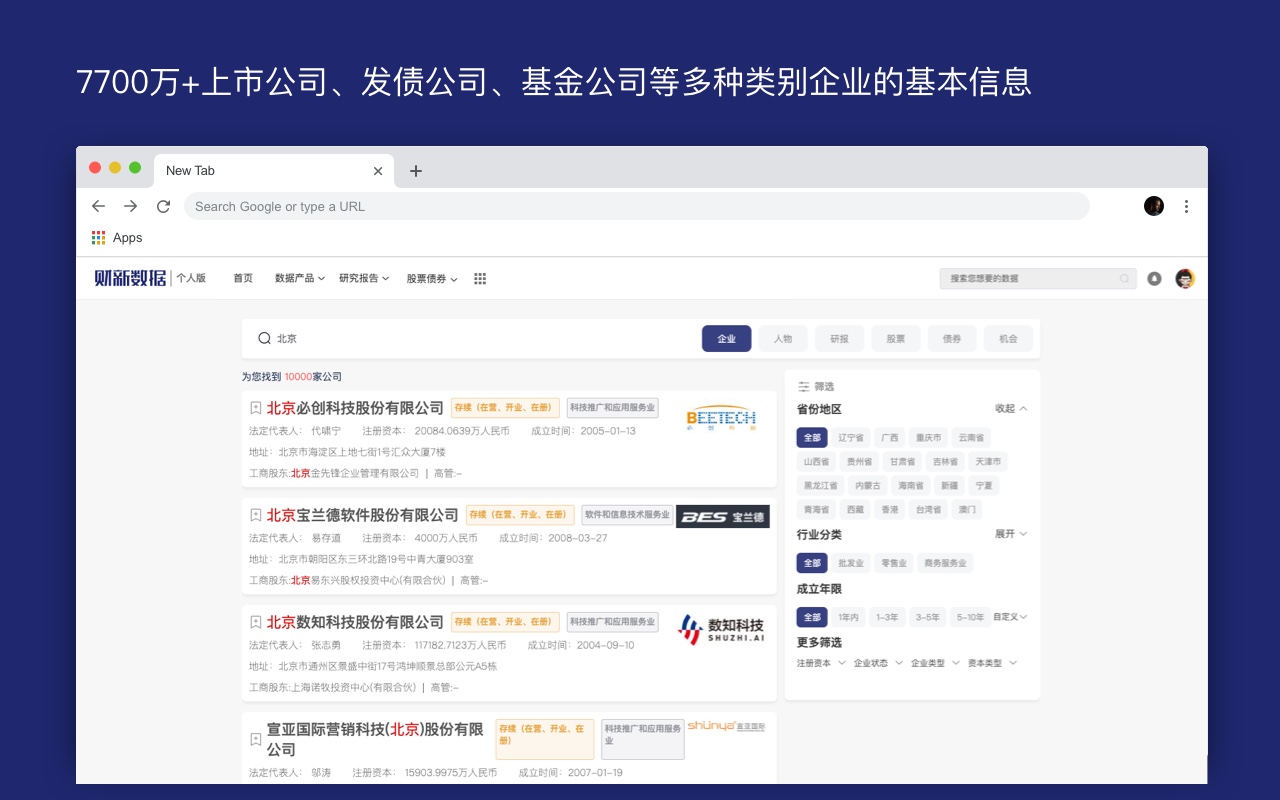The width and height of the screenshot is (1280, 800).
Task: Open the Chrome three-dot menu
Action: (x=1186, y=206)
